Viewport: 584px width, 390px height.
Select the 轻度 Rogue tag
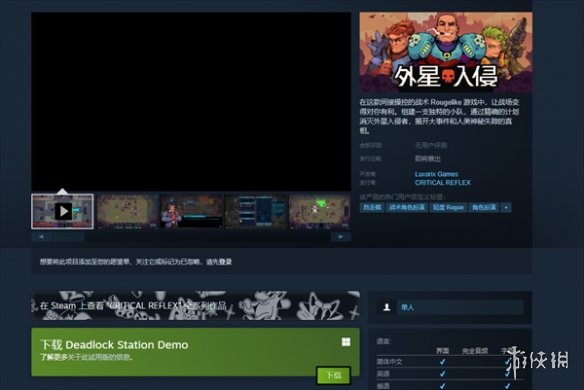click(x=448, y=207)
